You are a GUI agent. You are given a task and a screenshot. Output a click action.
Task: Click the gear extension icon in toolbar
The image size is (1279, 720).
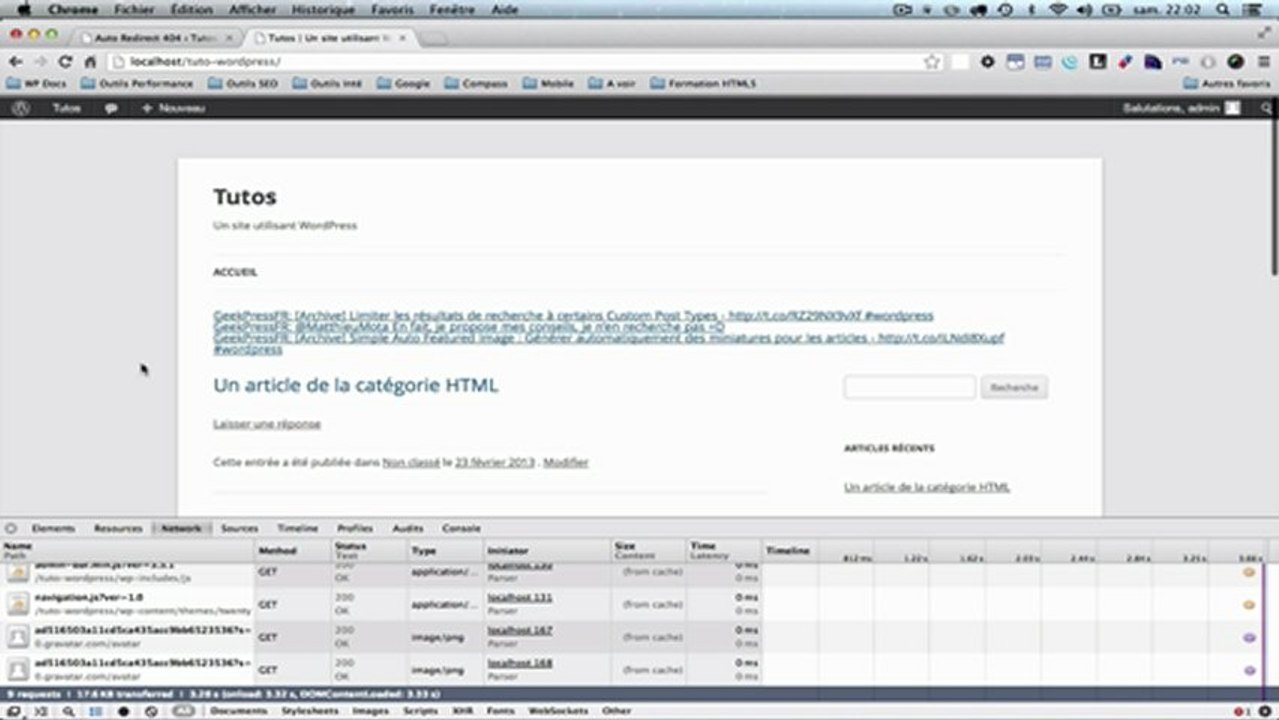coord(987,62)
